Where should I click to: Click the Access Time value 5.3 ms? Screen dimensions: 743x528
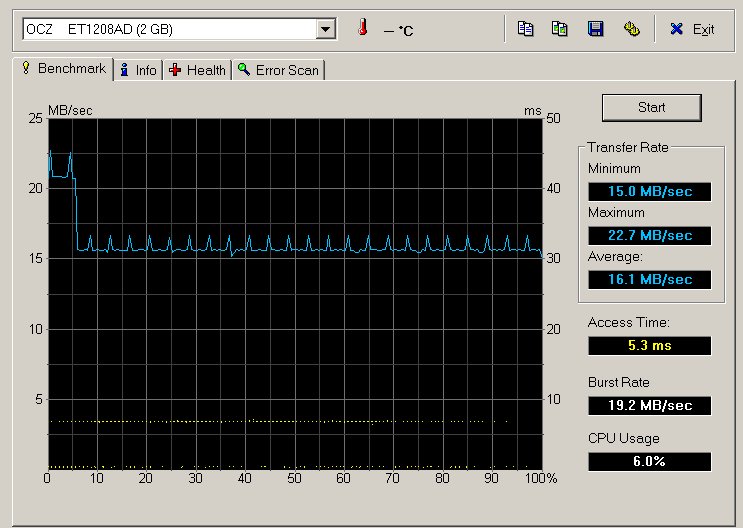point(650,346)
